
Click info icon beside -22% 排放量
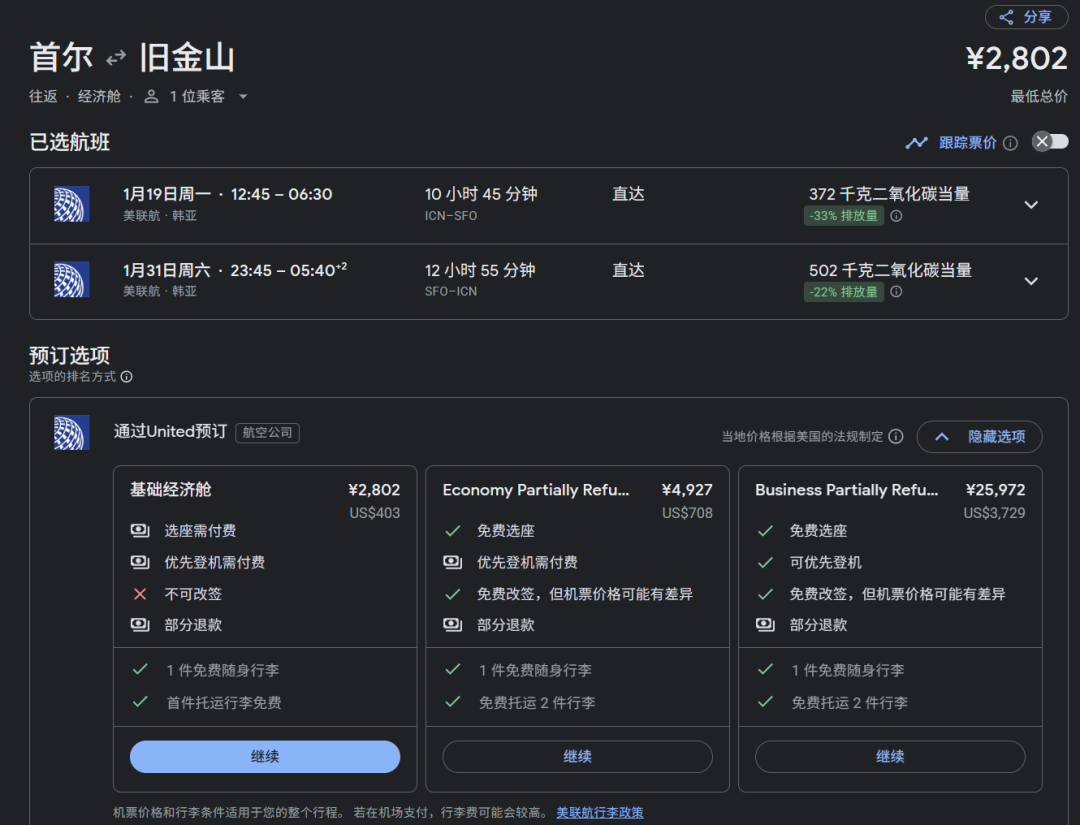(x=896, y=292)
